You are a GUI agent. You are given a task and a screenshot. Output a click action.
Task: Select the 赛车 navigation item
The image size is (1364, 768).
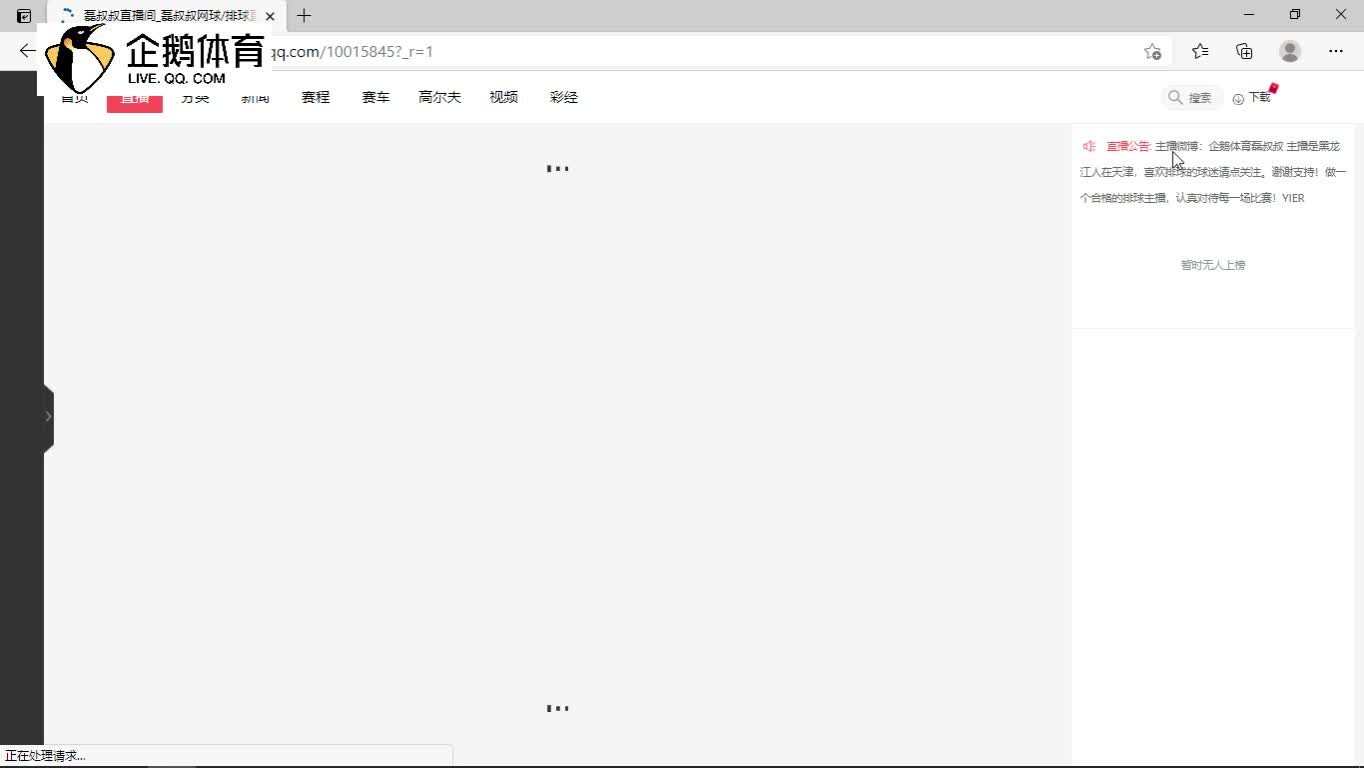(375, 97)
